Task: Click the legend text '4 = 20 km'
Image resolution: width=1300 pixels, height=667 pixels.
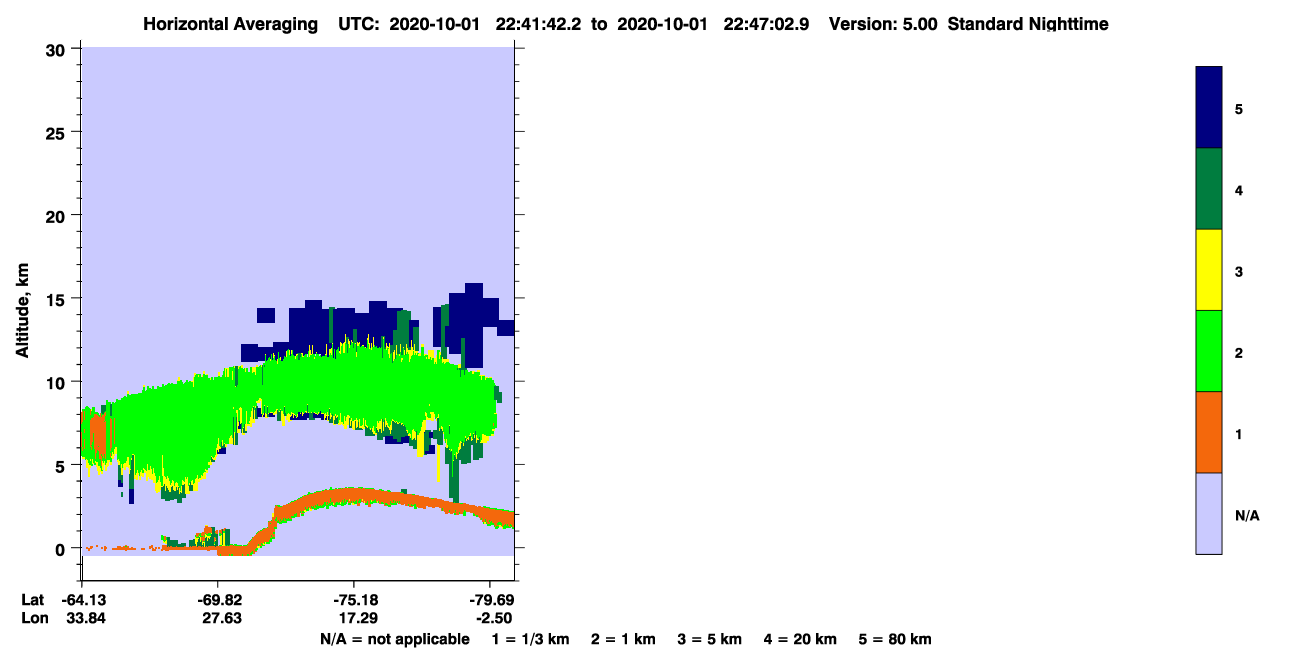Action: point(800,639)
